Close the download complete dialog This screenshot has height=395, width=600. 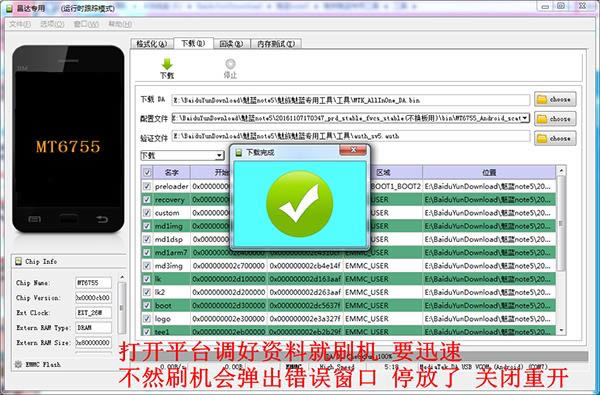click(353, 150)
